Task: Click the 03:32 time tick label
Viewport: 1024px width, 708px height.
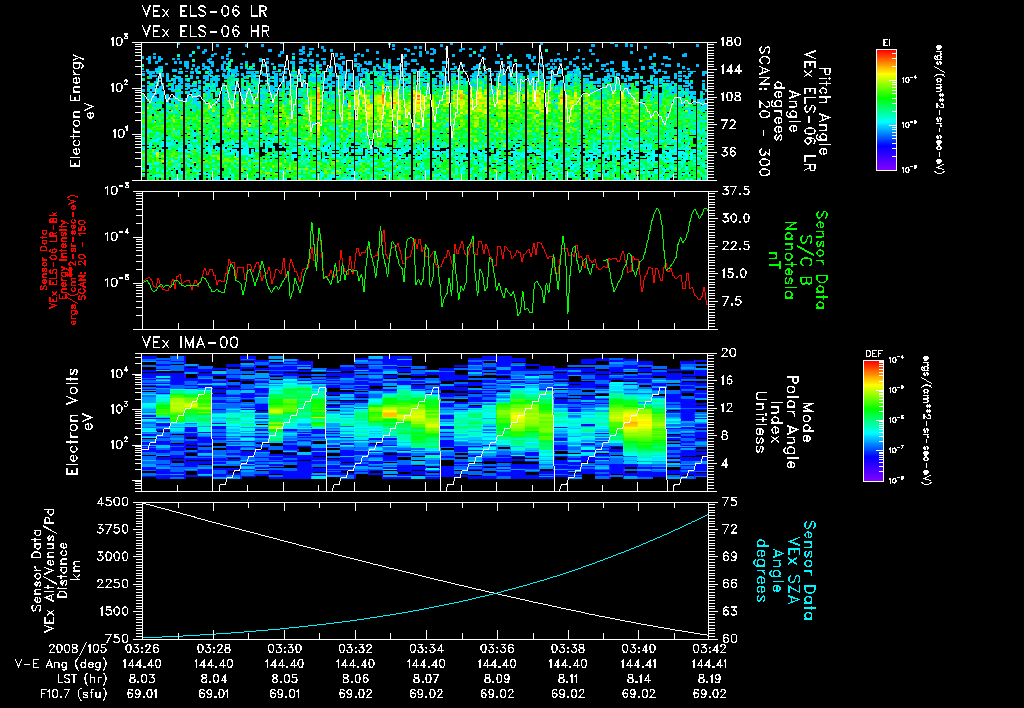Action: 355,650
